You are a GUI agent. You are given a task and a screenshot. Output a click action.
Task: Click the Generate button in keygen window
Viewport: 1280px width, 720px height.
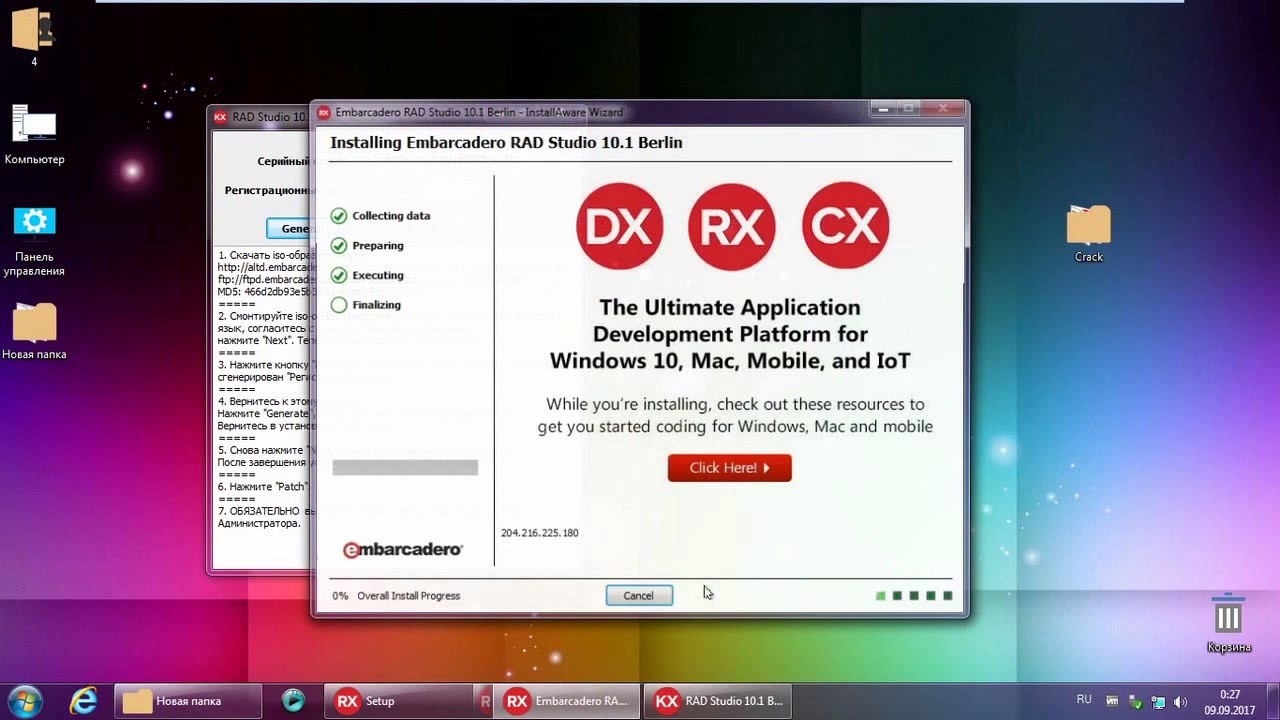click(289, 228)
